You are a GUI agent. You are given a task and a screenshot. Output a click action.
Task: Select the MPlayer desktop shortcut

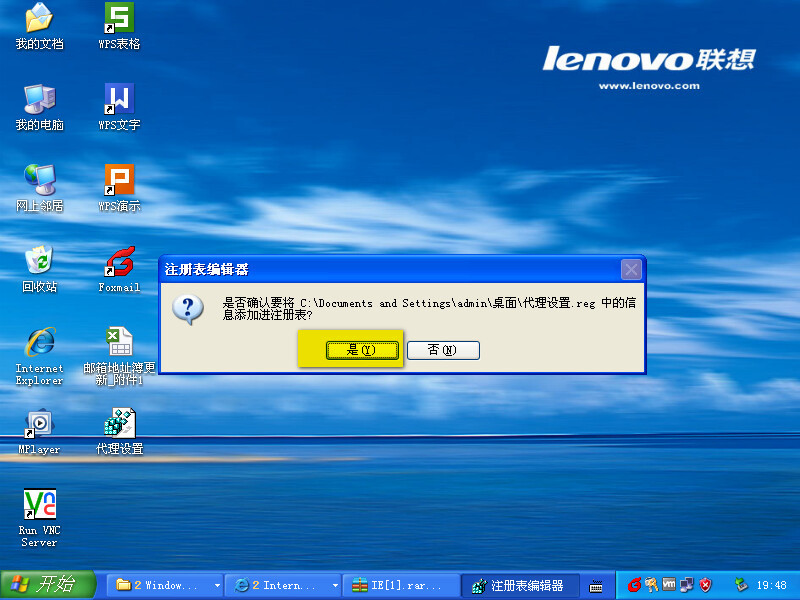(39, 424)
